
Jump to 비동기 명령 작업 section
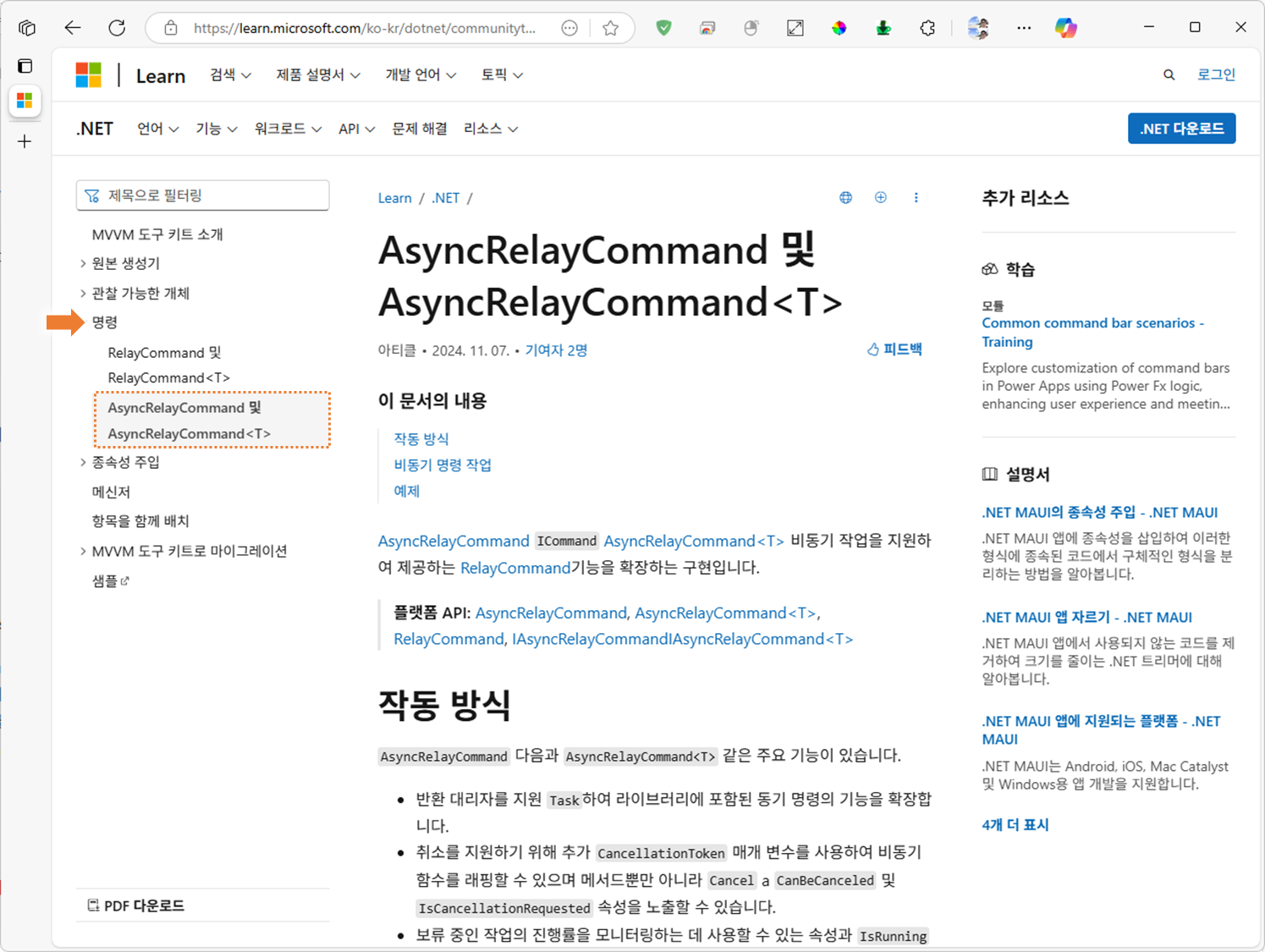click(x=443, y=465)
